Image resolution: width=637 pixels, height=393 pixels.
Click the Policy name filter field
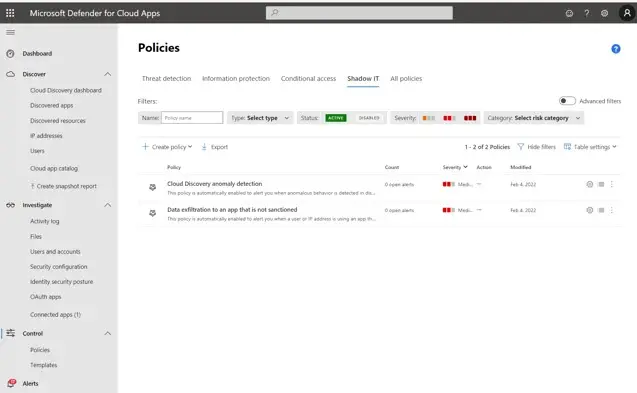(x=192, y=118)
